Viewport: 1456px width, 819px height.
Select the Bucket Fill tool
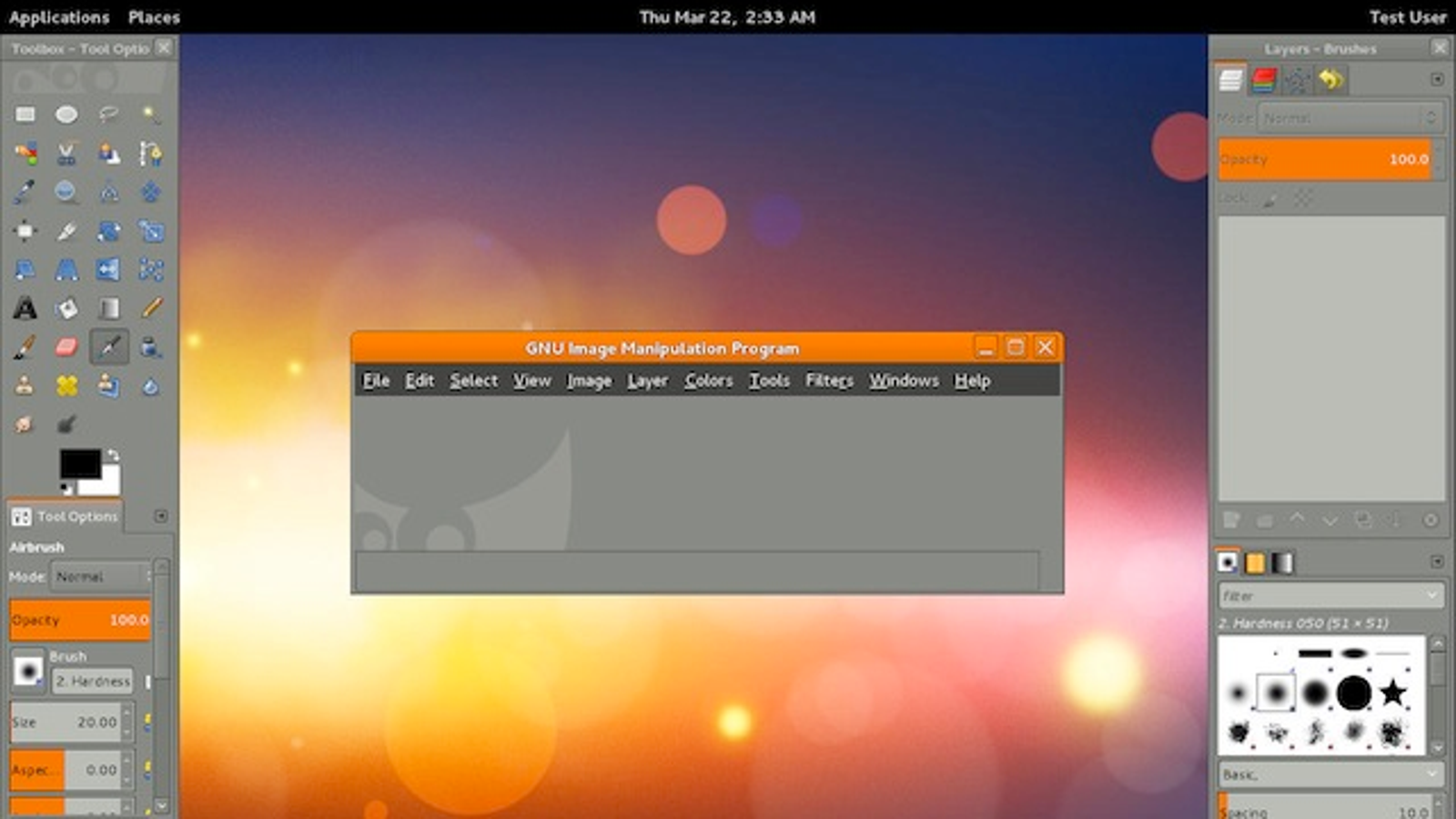coord(66,308)
